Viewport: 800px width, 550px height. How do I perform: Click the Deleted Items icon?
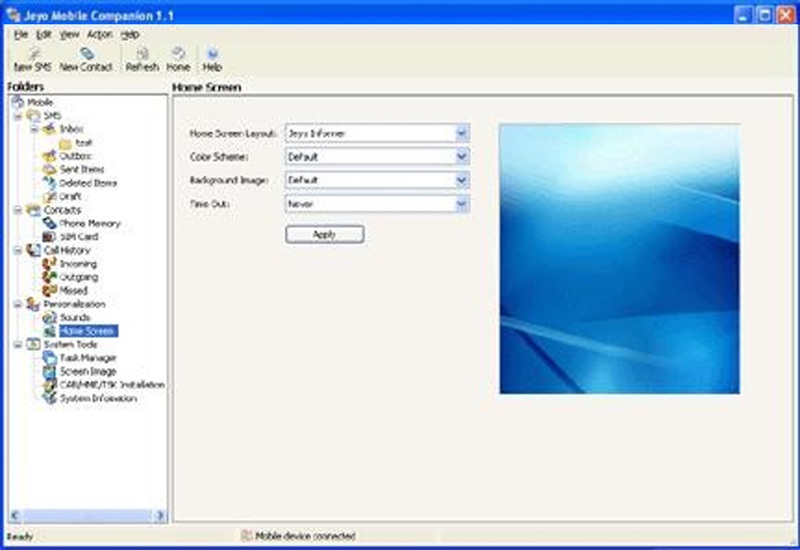tap(49, 183)
